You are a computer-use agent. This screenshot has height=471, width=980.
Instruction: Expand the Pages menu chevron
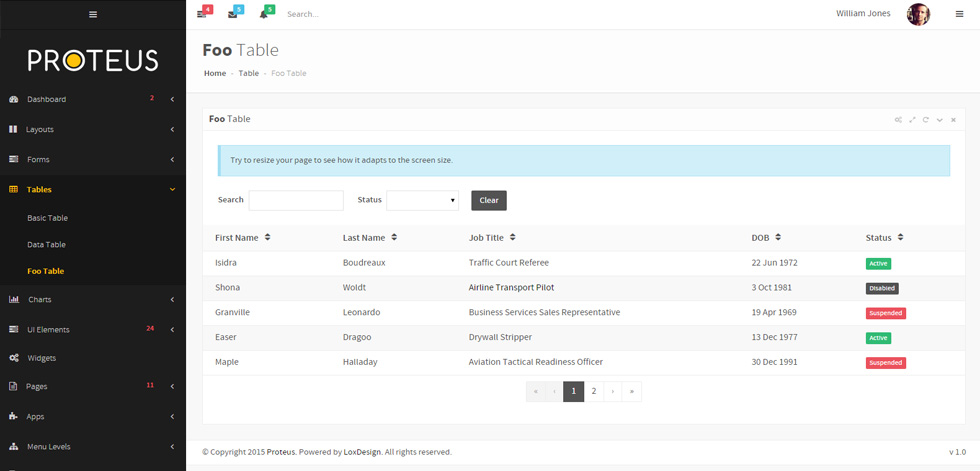pos(172,386)
